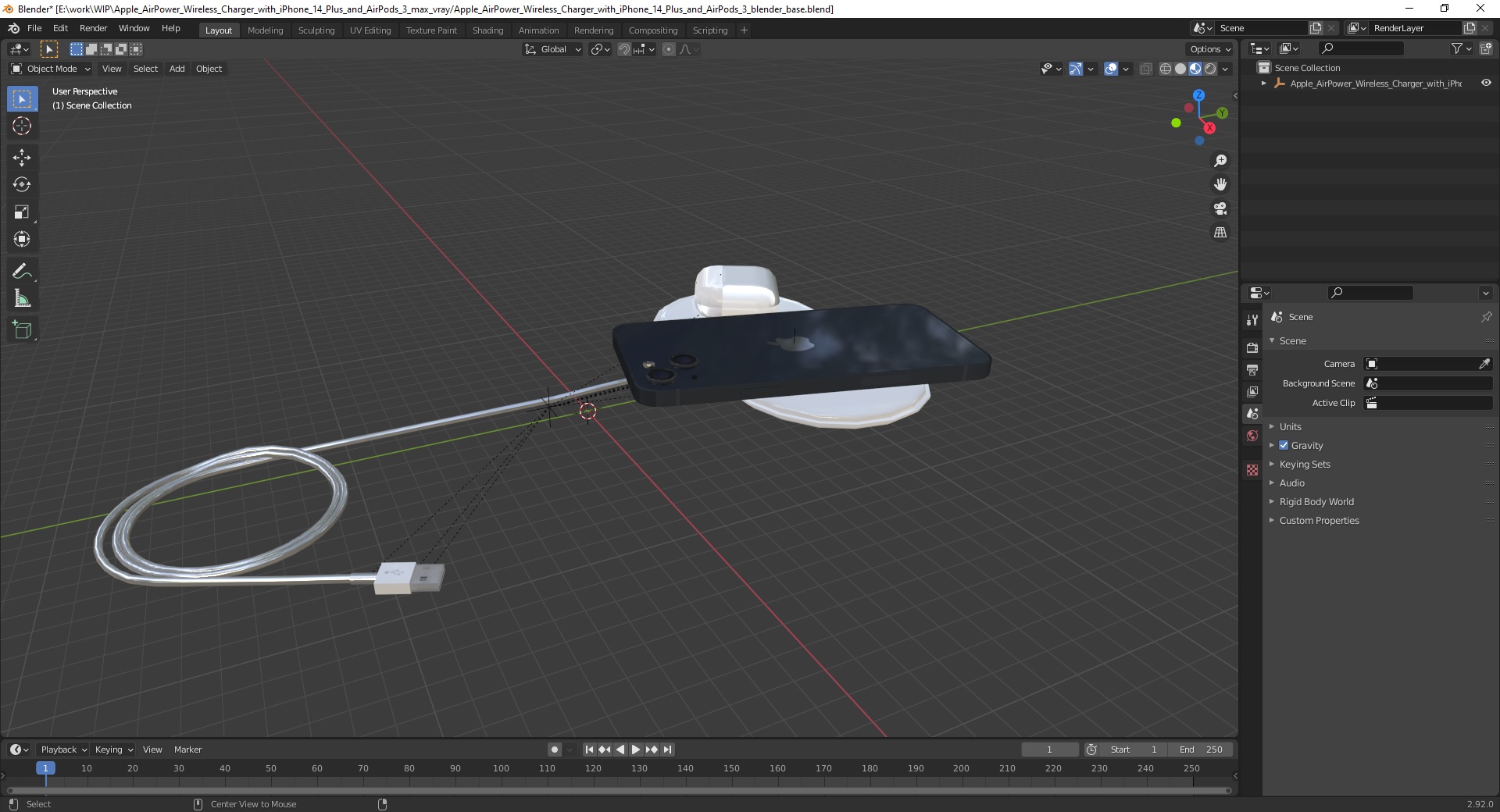Open the World properties tab
Screen dimensions: 1500x812
[1252, 436]
